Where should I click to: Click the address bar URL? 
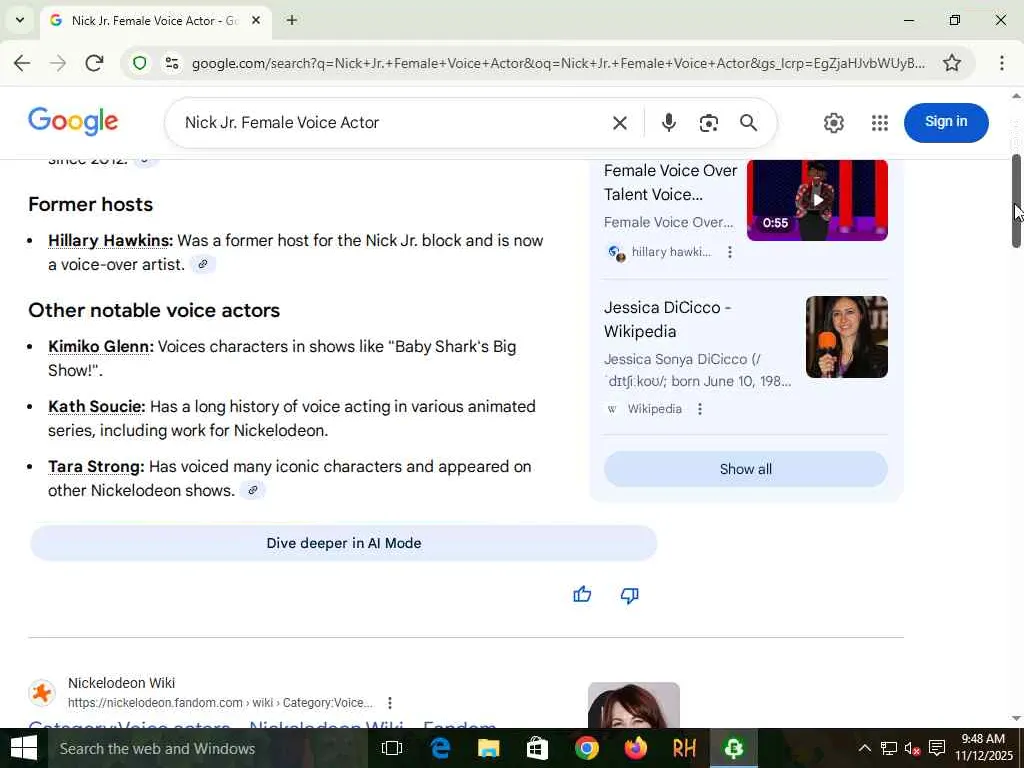tap(558, 63)
